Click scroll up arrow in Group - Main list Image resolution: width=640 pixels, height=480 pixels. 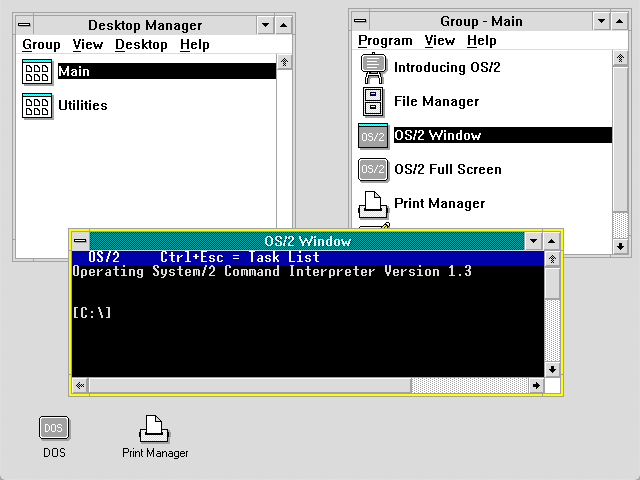(x=620, y=58)
